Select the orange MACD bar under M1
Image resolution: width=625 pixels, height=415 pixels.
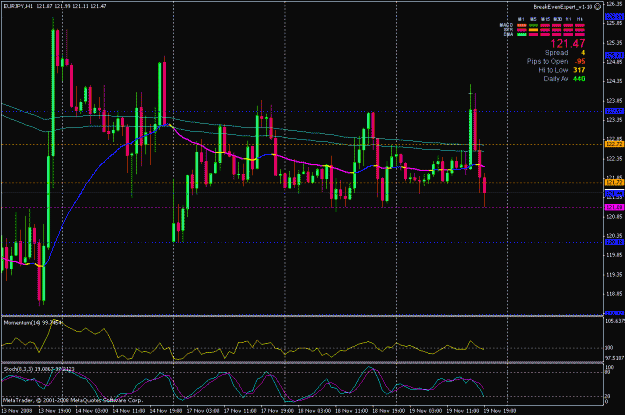coord(521,25)
